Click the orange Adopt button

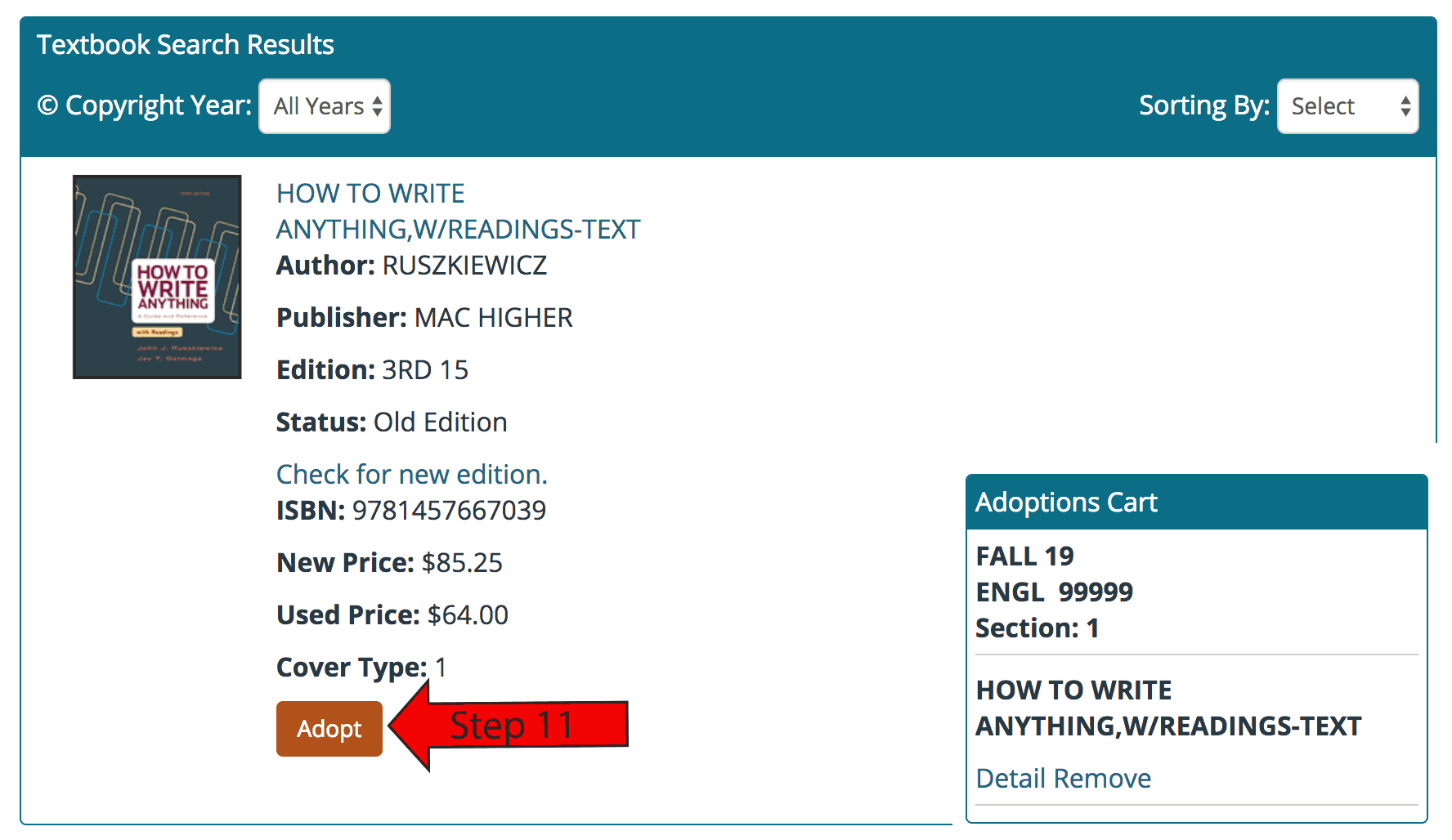point(329,729)
